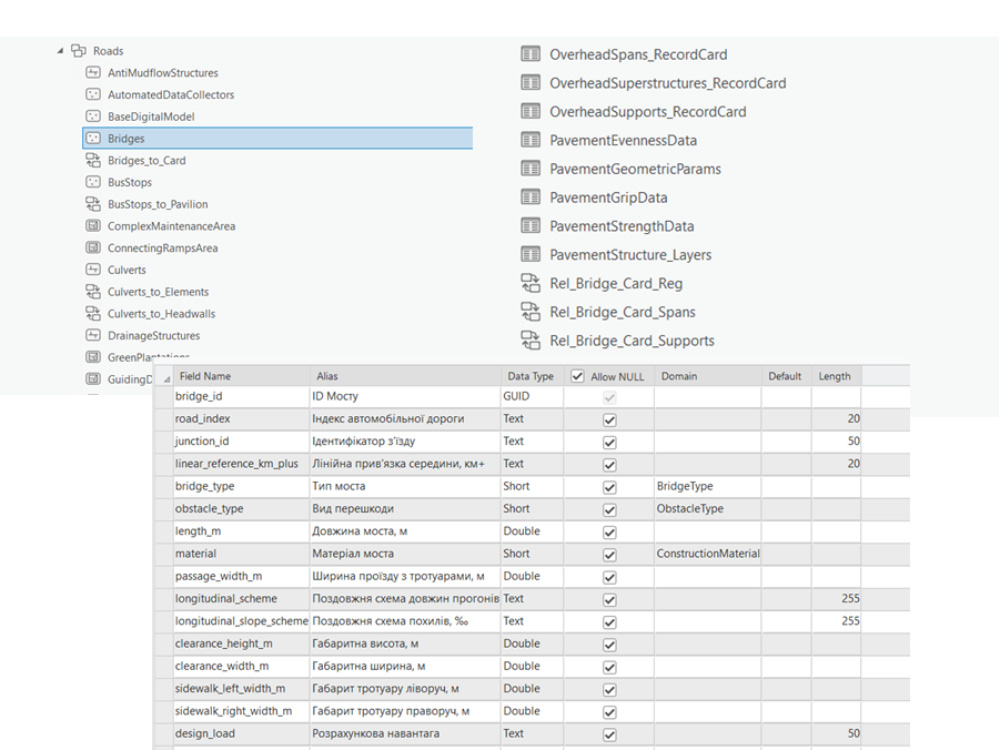This screenshot has width=1000, height=750.
Task: Click the Data Type column header
Action: [531, 376]
